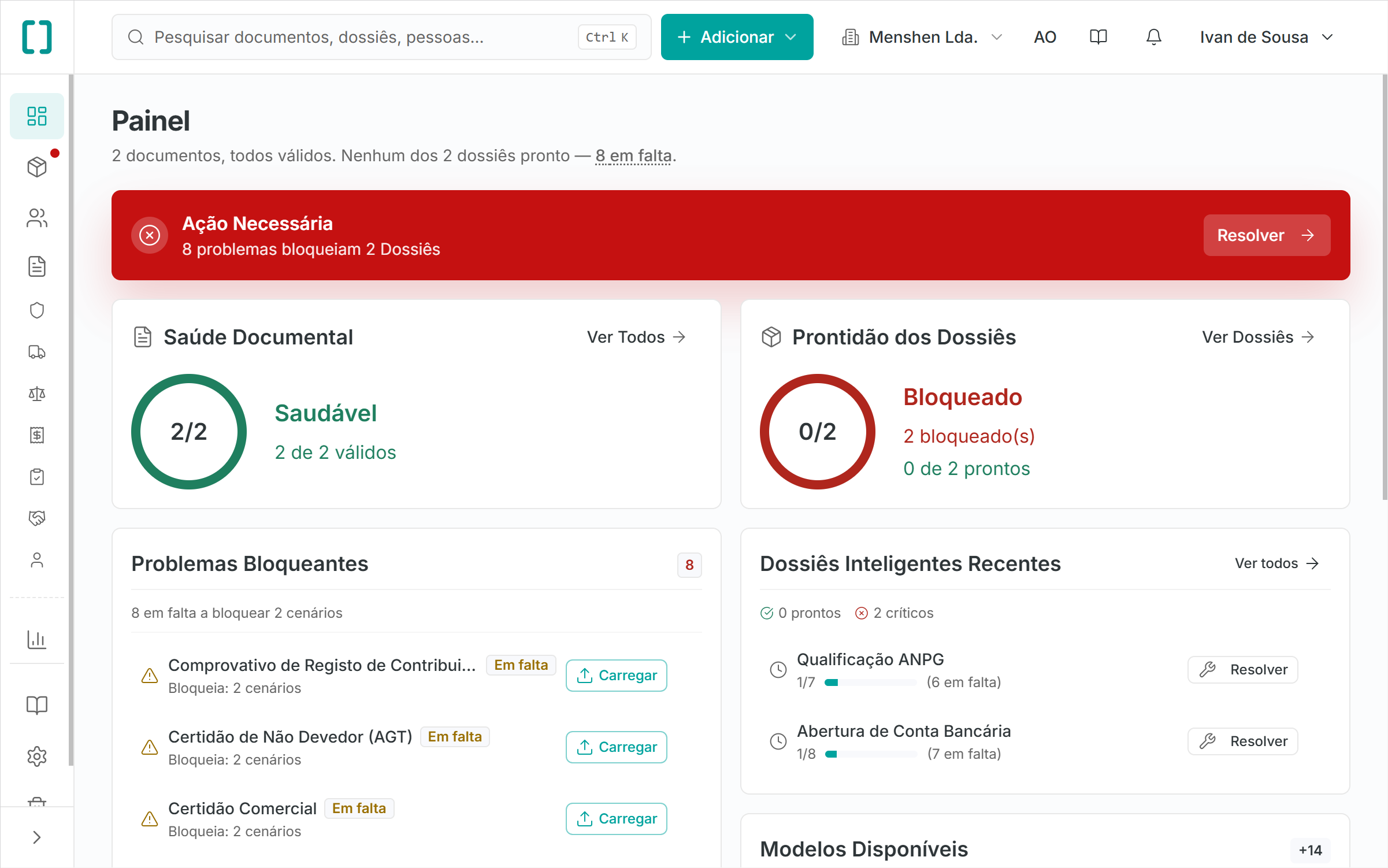Open the Menshen Lda. company selector
Image resolution: width=1388 pixels, height=868 pixels.
(922, 37)
